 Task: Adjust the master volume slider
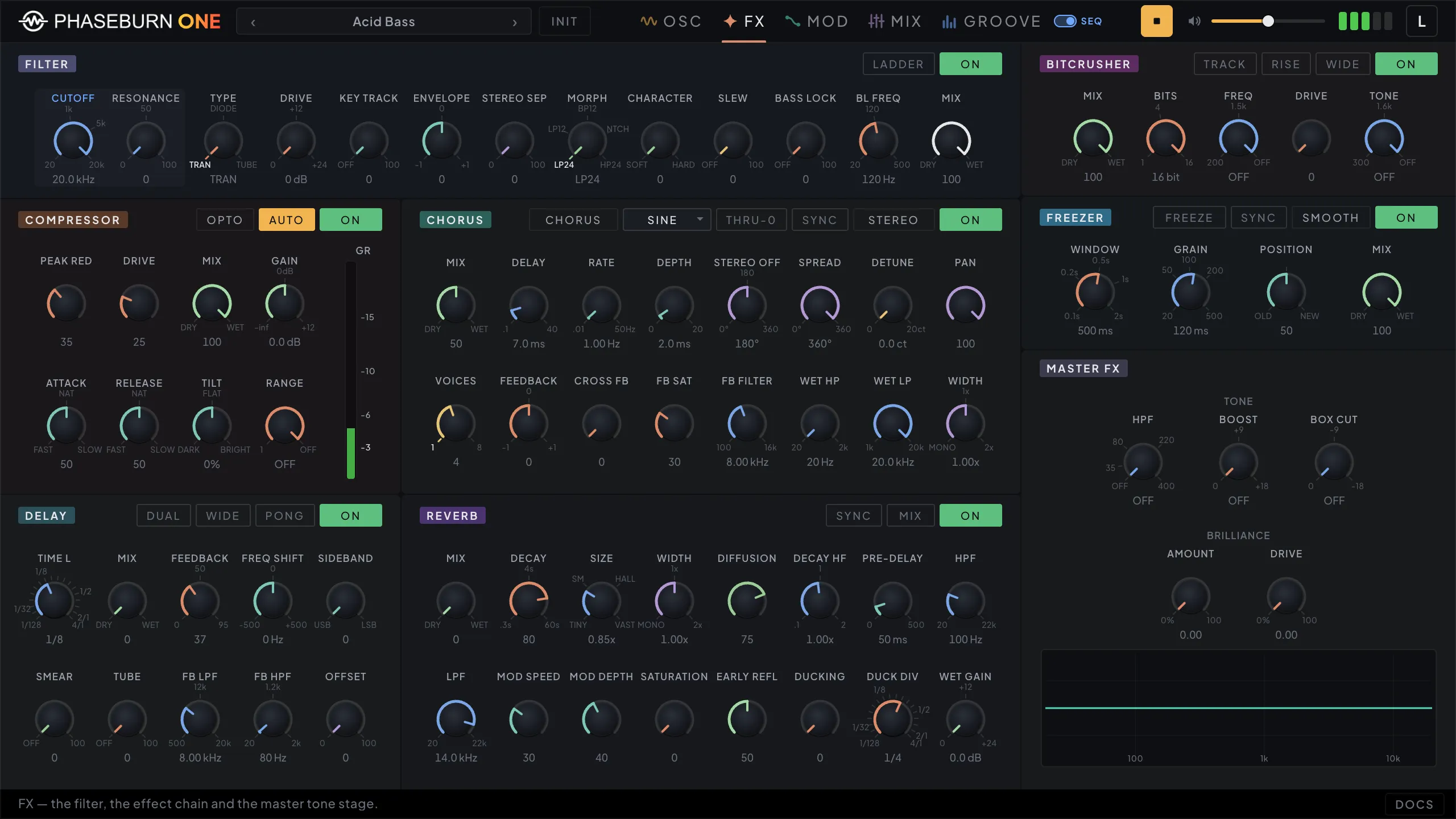[x=1268, y=22]
